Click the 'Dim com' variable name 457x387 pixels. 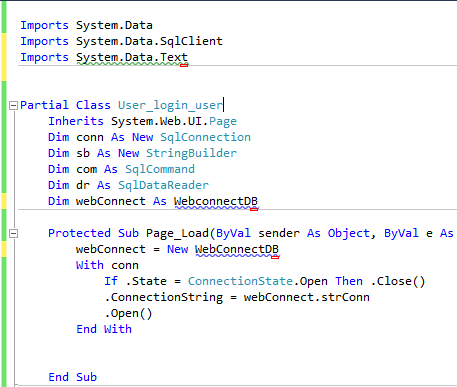[87, 169]
